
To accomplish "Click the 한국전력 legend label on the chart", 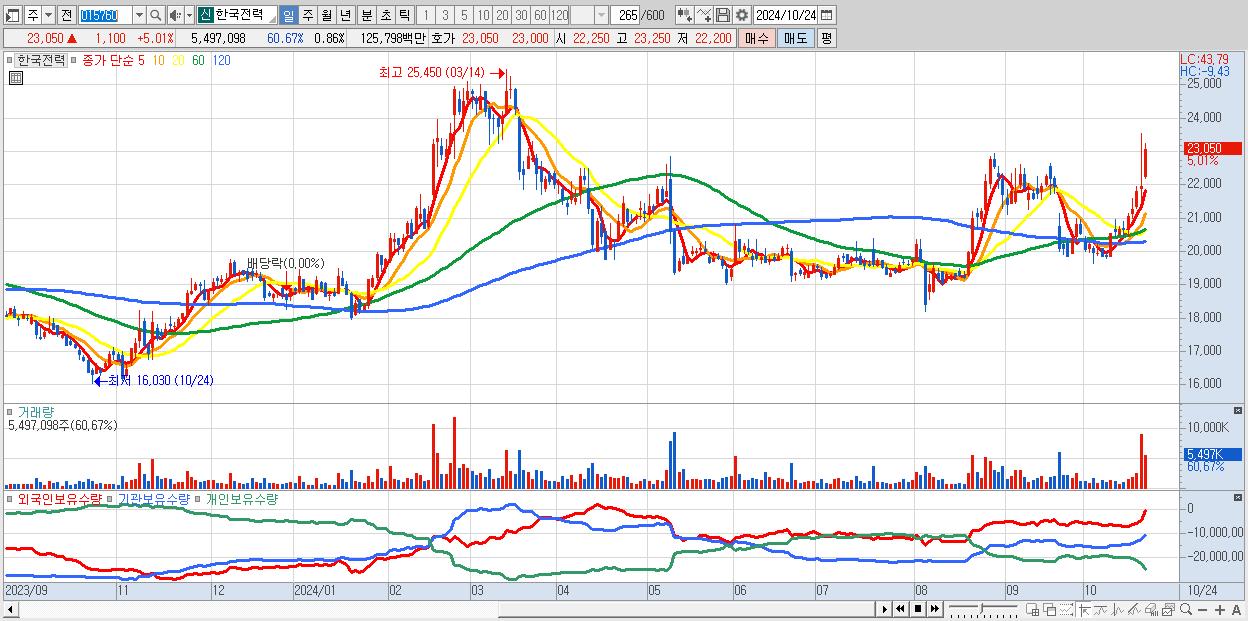I will tap(40, 60).
